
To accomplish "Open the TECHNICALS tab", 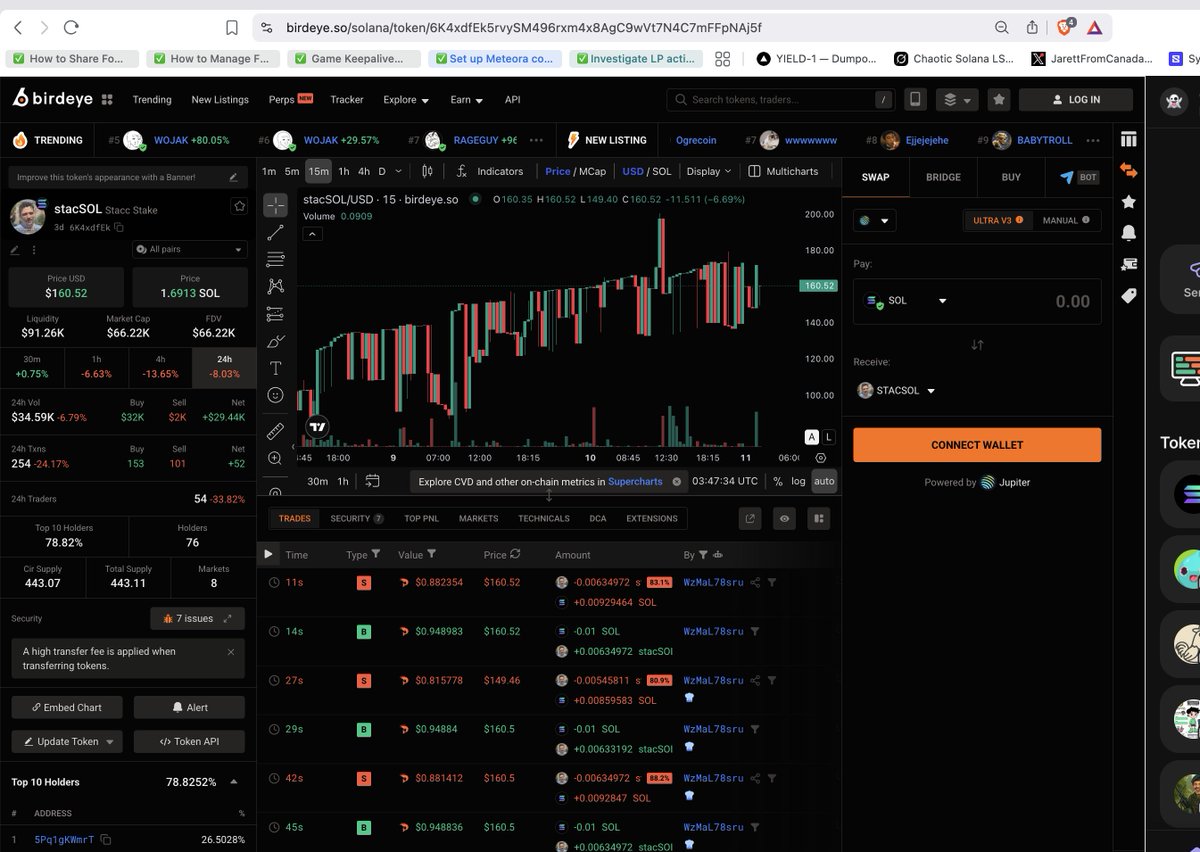I will coord(544,518).
